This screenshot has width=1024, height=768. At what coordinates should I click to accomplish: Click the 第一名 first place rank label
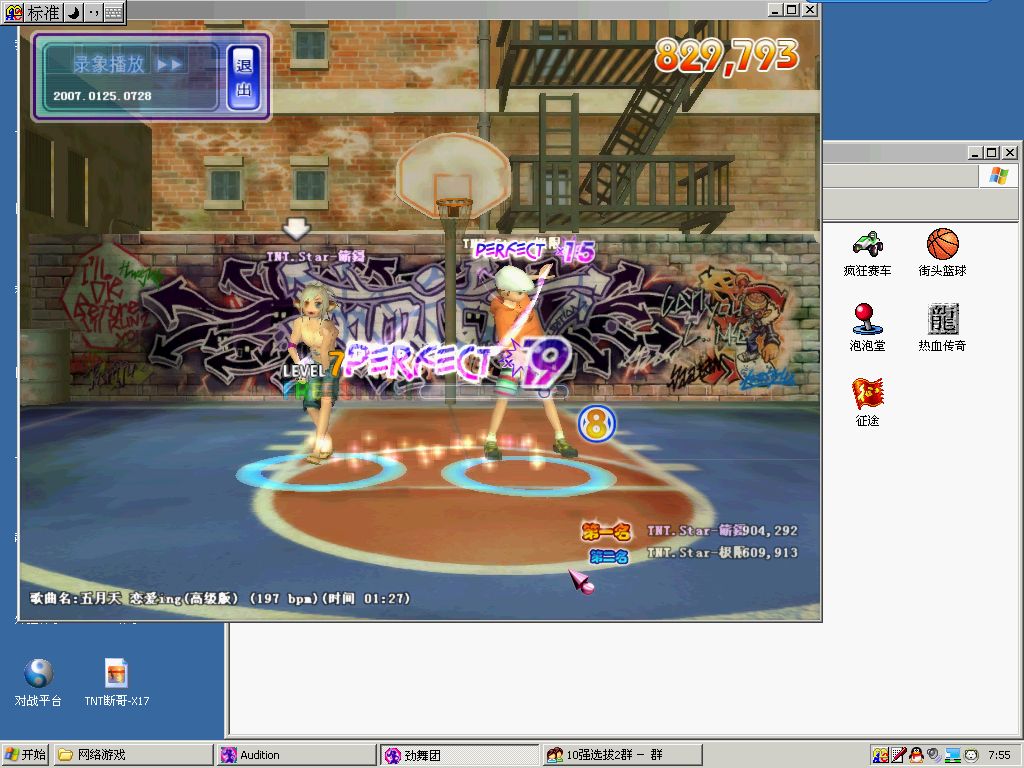[x=606, y=532]
